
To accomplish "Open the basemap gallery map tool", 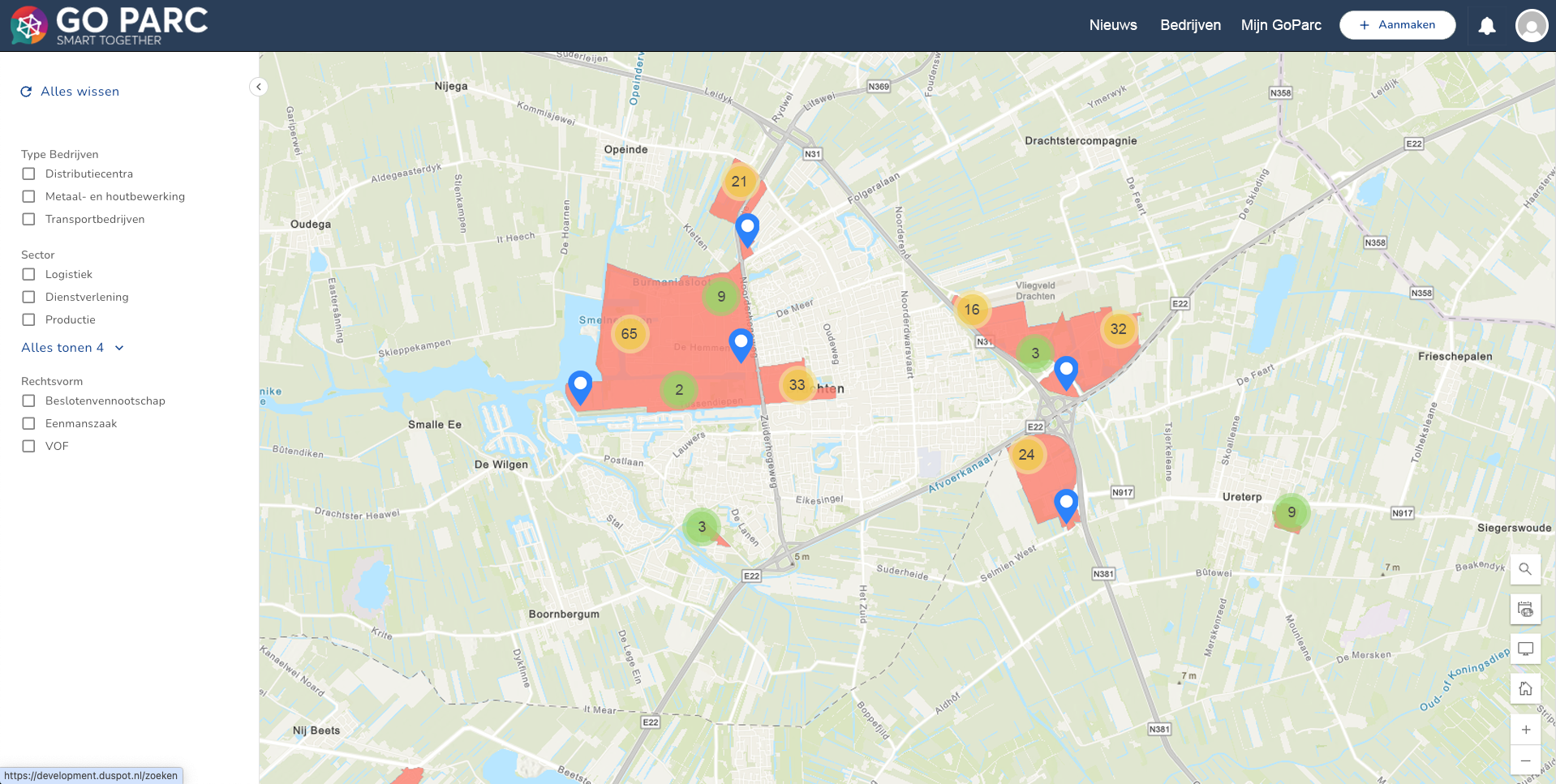I will [1525, 610].
